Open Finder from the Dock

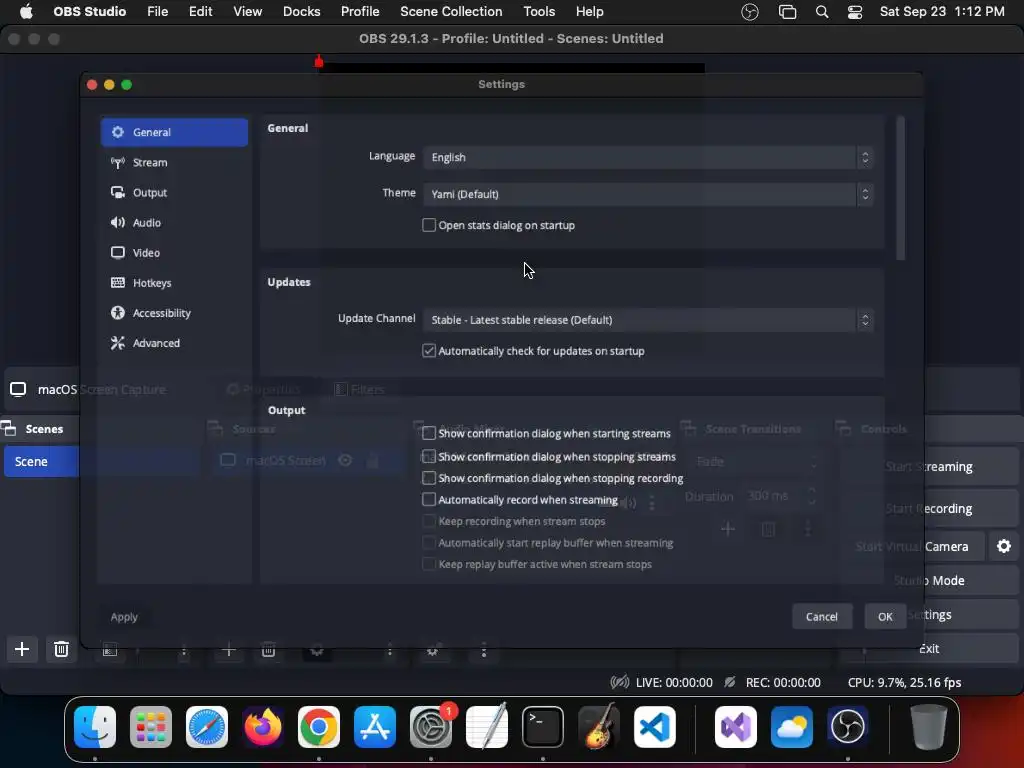(95, 727)
